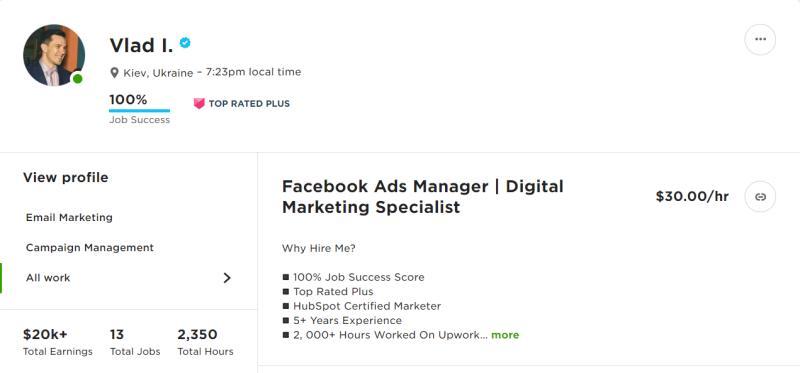Click the 2,350 Total Hours stat

click(x=205, y=342)
